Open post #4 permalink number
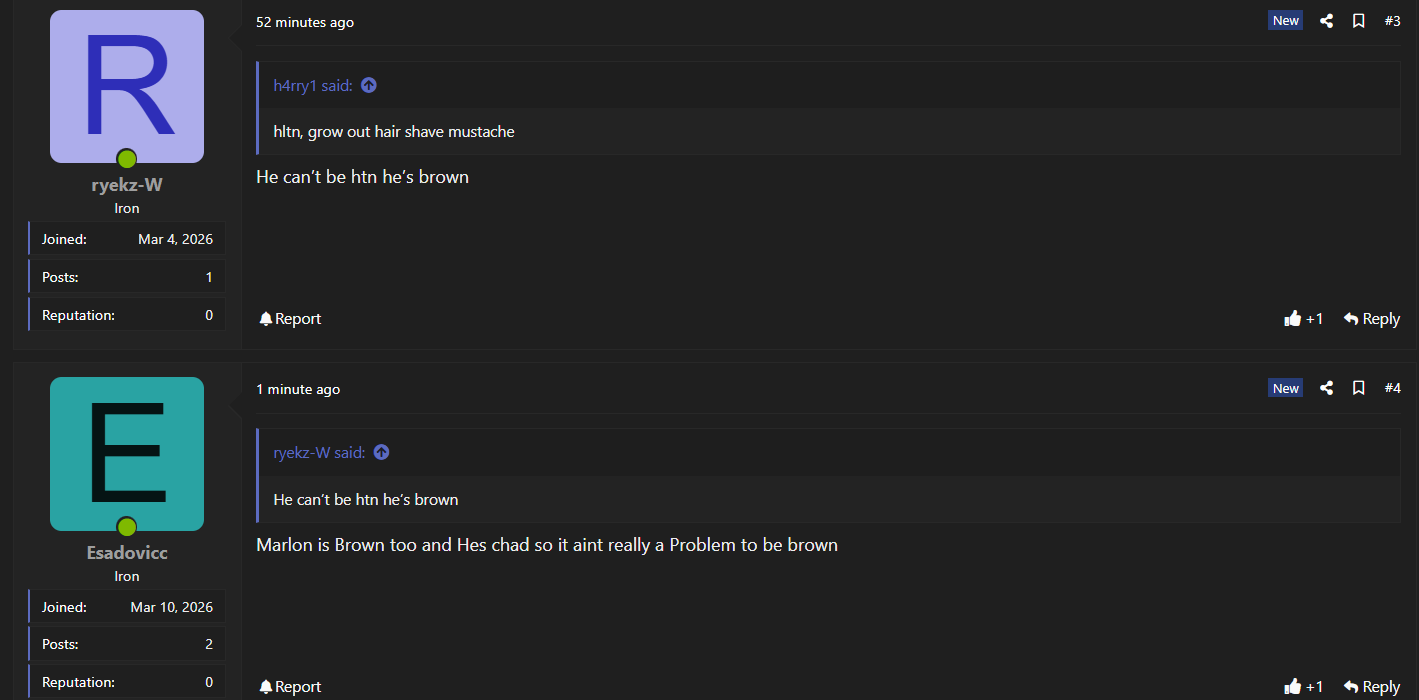The width and height of the screenshot is (1419, 700). [1392, 388]
